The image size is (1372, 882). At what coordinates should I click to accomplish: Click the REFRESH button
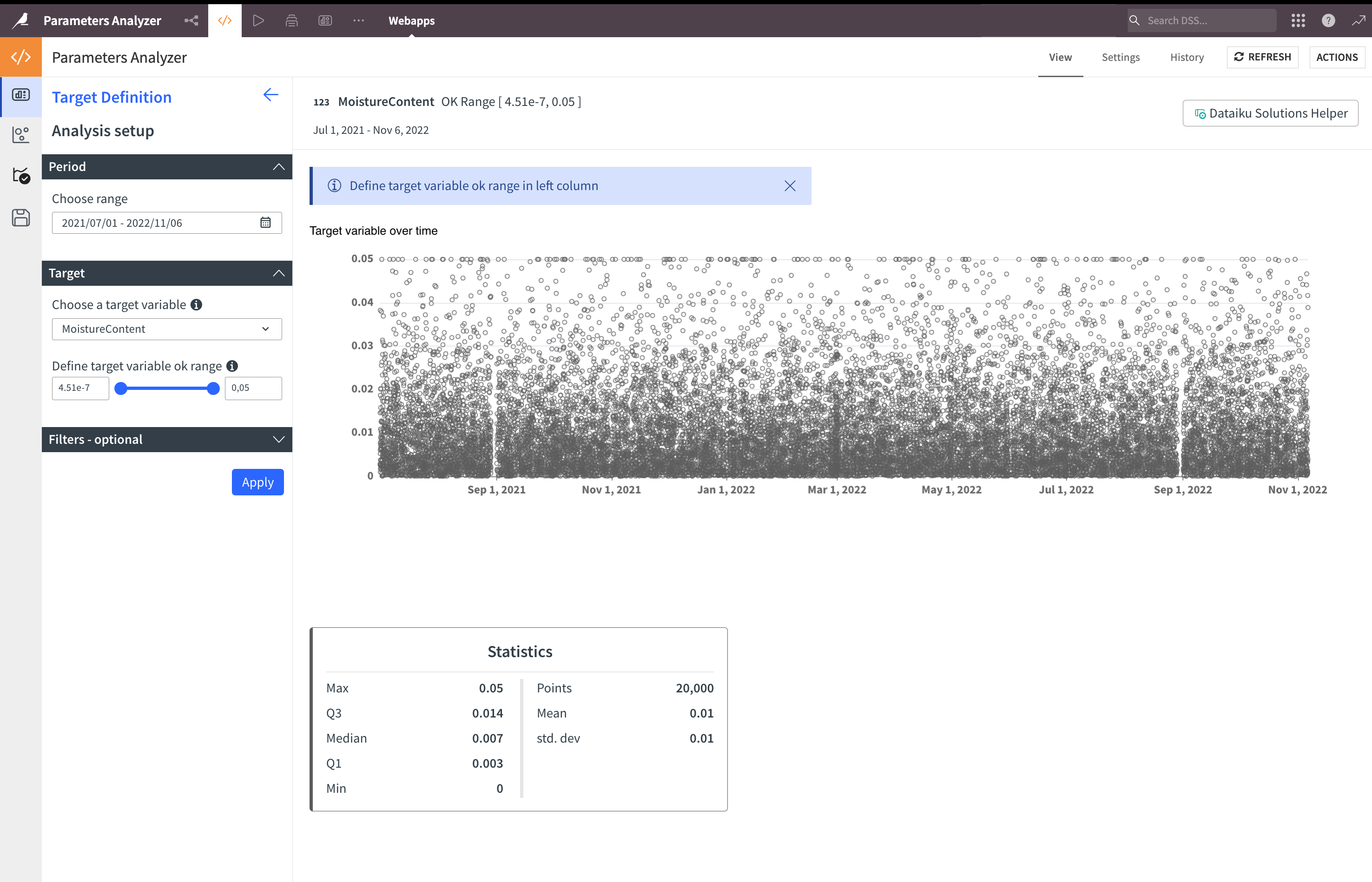pos(1262,57)
